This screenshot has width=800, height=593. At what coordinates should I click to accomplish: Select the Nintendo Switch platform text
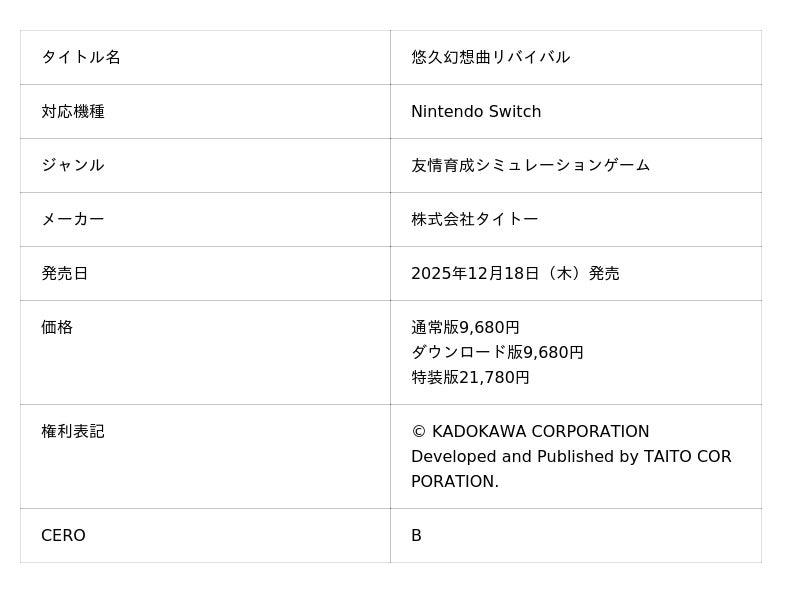click(x=476, y=111)
